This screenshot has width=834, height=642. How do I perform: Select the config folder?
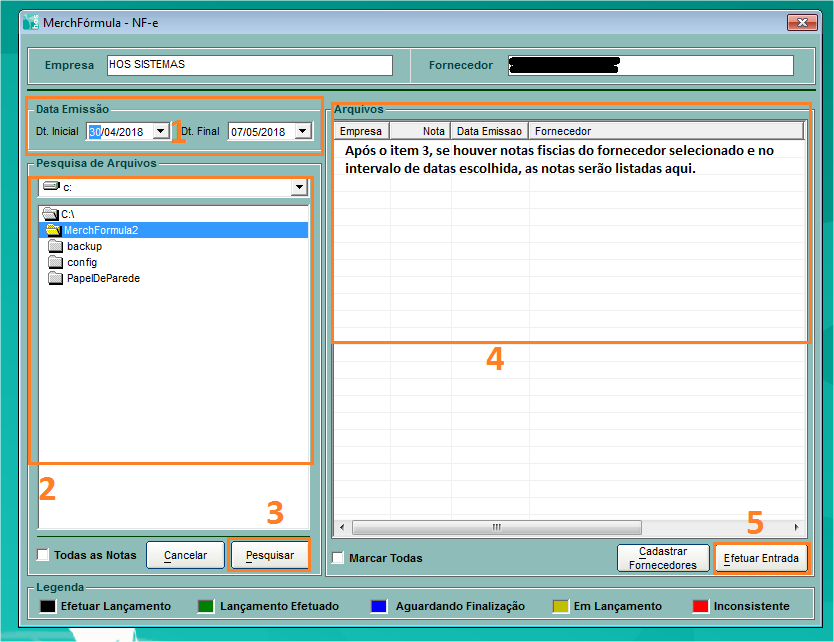[x=81, y=262]
